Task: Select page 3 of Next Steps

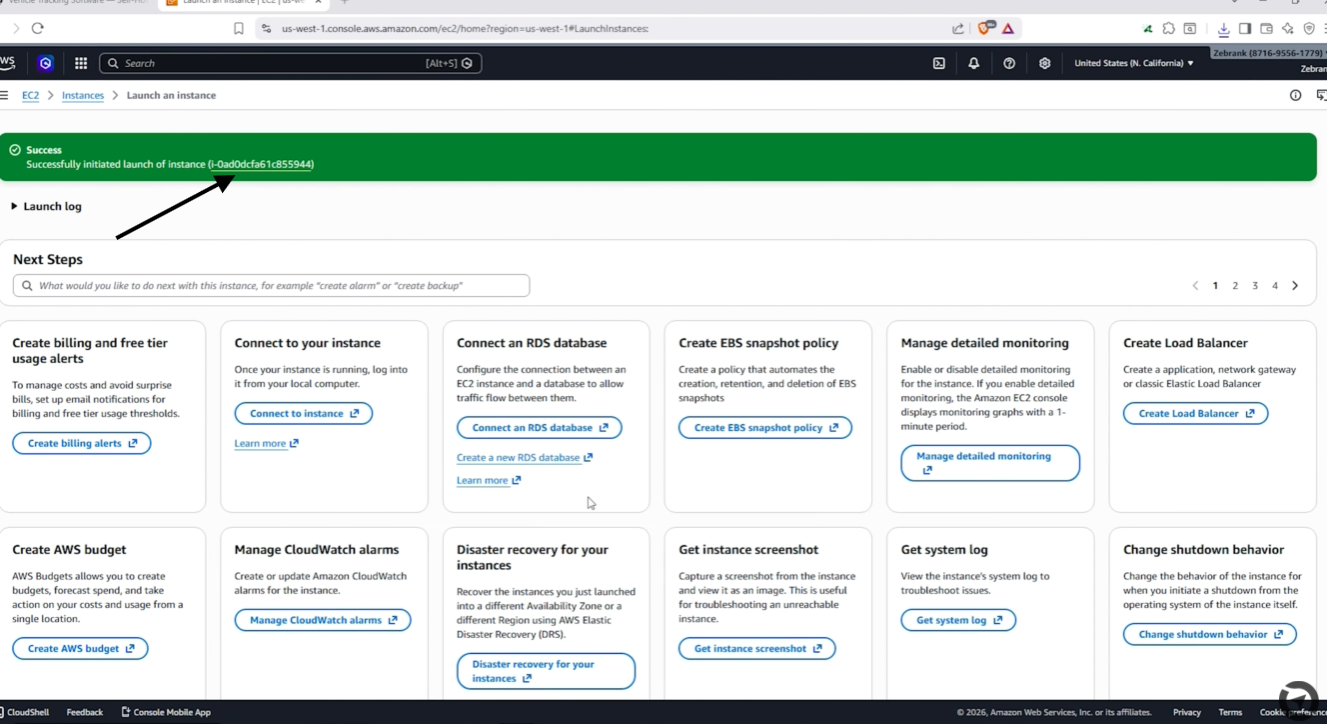Action: point(1255,286)
